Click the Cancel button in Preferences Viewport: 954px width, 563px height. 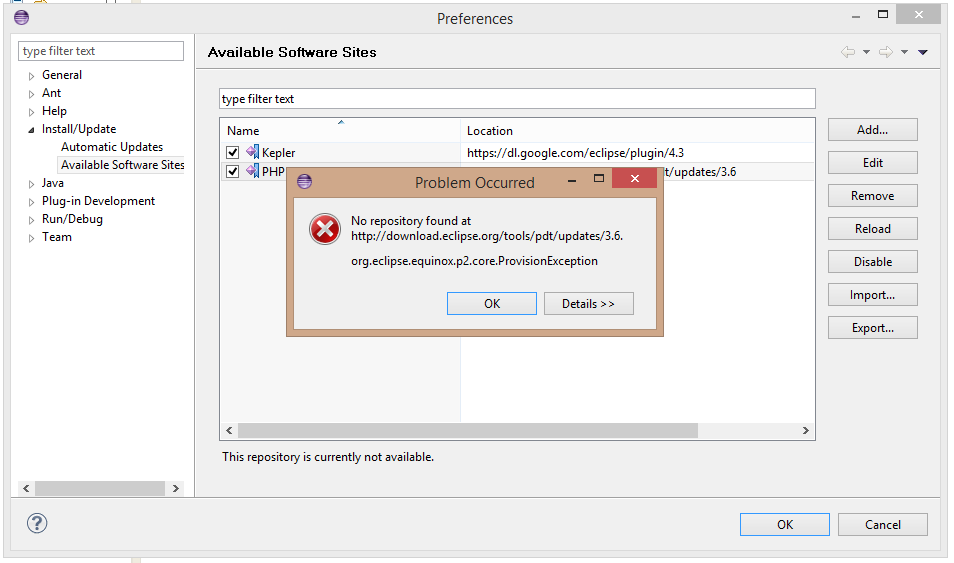coord(883,524)
